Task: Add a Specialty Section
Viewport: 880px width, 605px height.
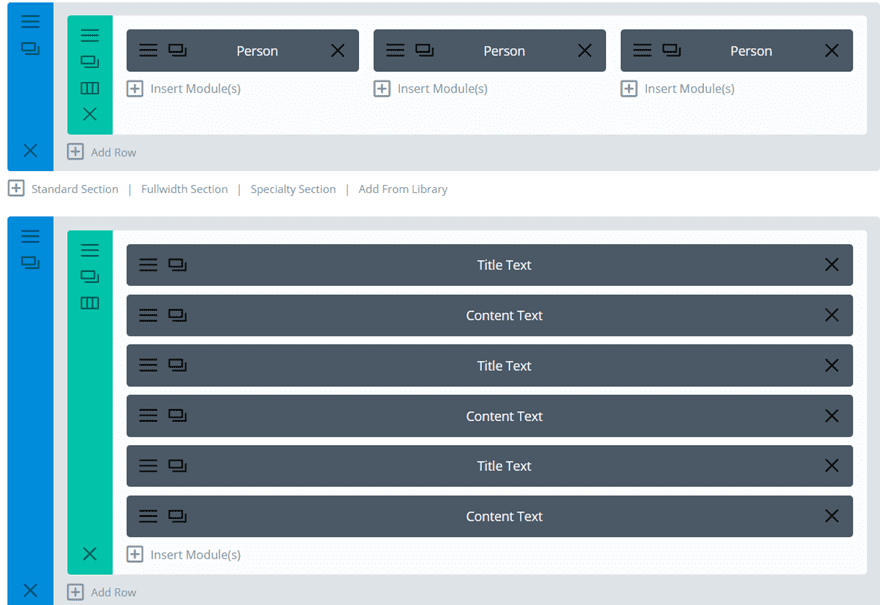Action: pyautogui.click(x=293, y=189)
